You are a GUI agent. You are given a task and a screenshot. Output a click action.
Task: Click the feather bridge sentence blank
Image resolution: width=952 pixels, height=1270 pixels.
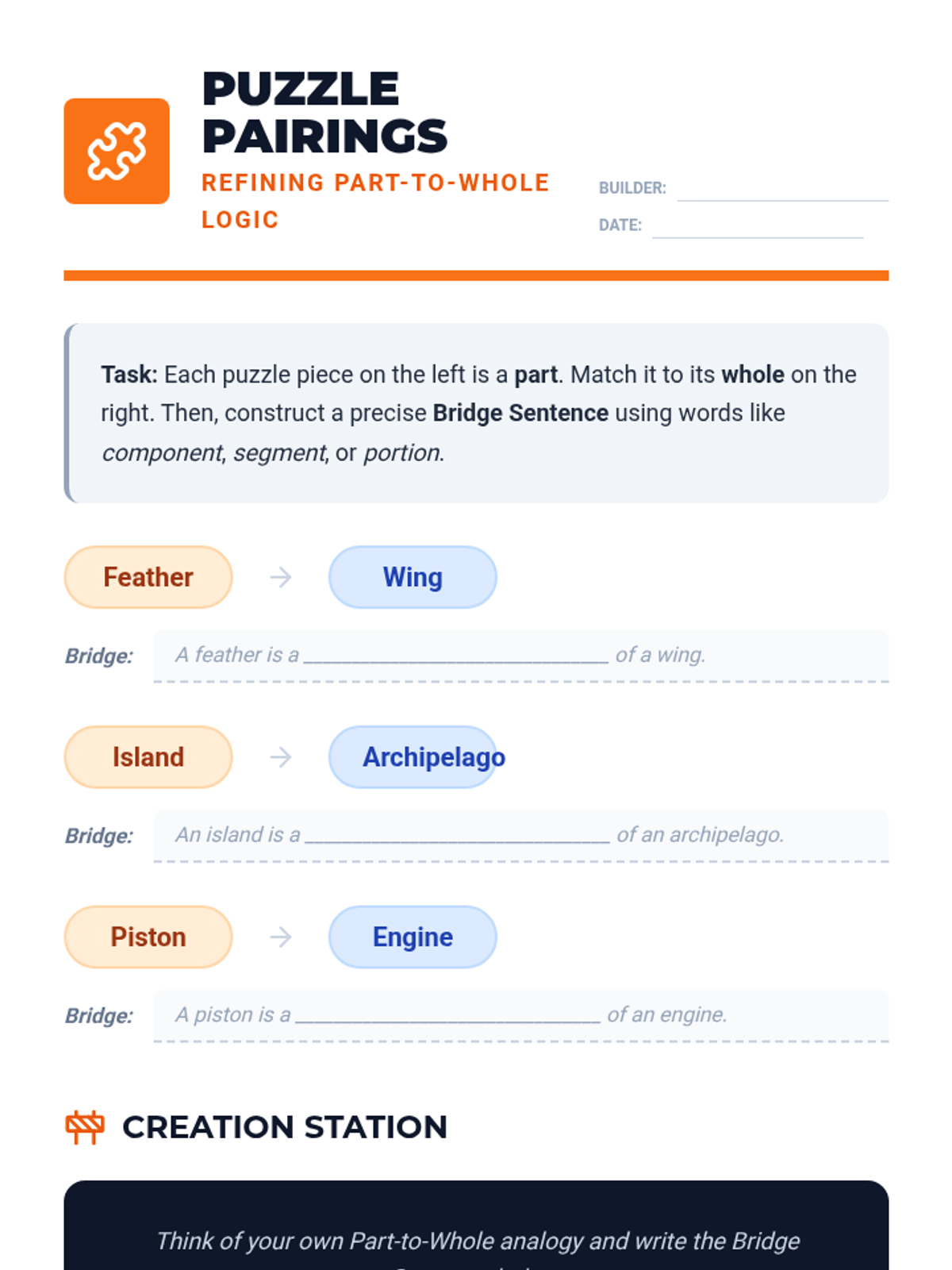click(x=456, y=656)
